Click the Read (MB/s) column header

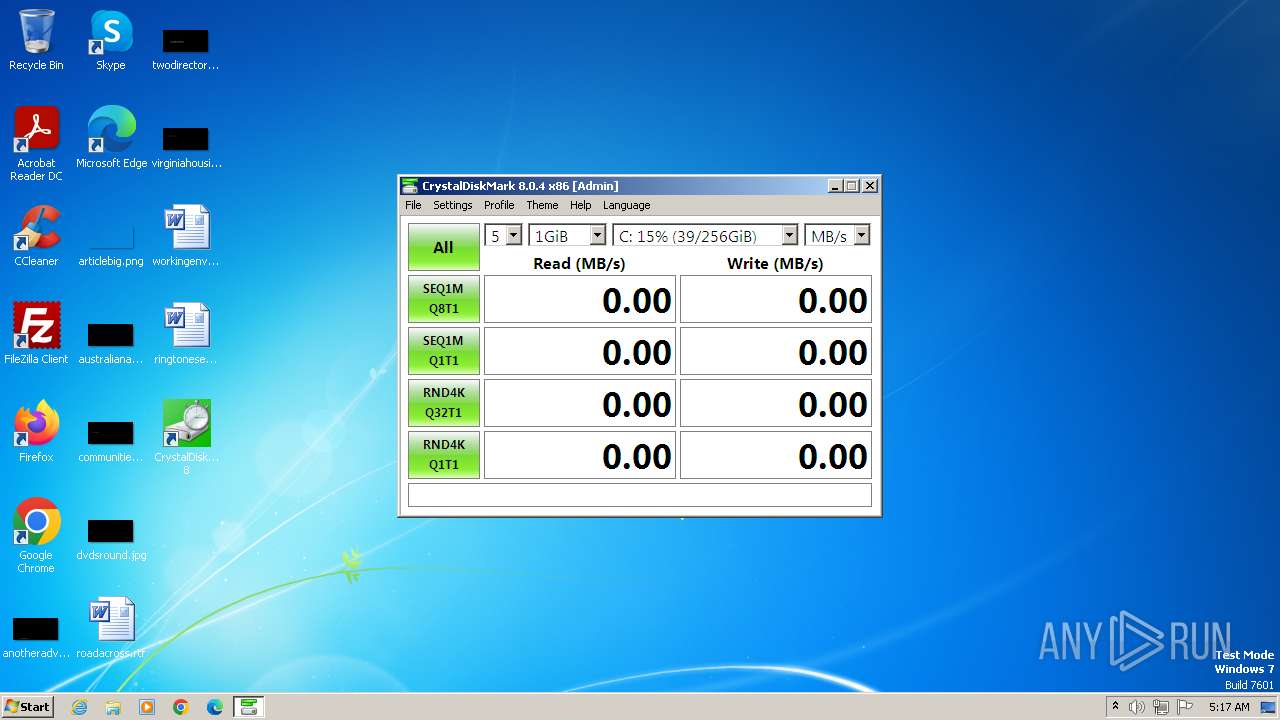[x=580, y=263]
